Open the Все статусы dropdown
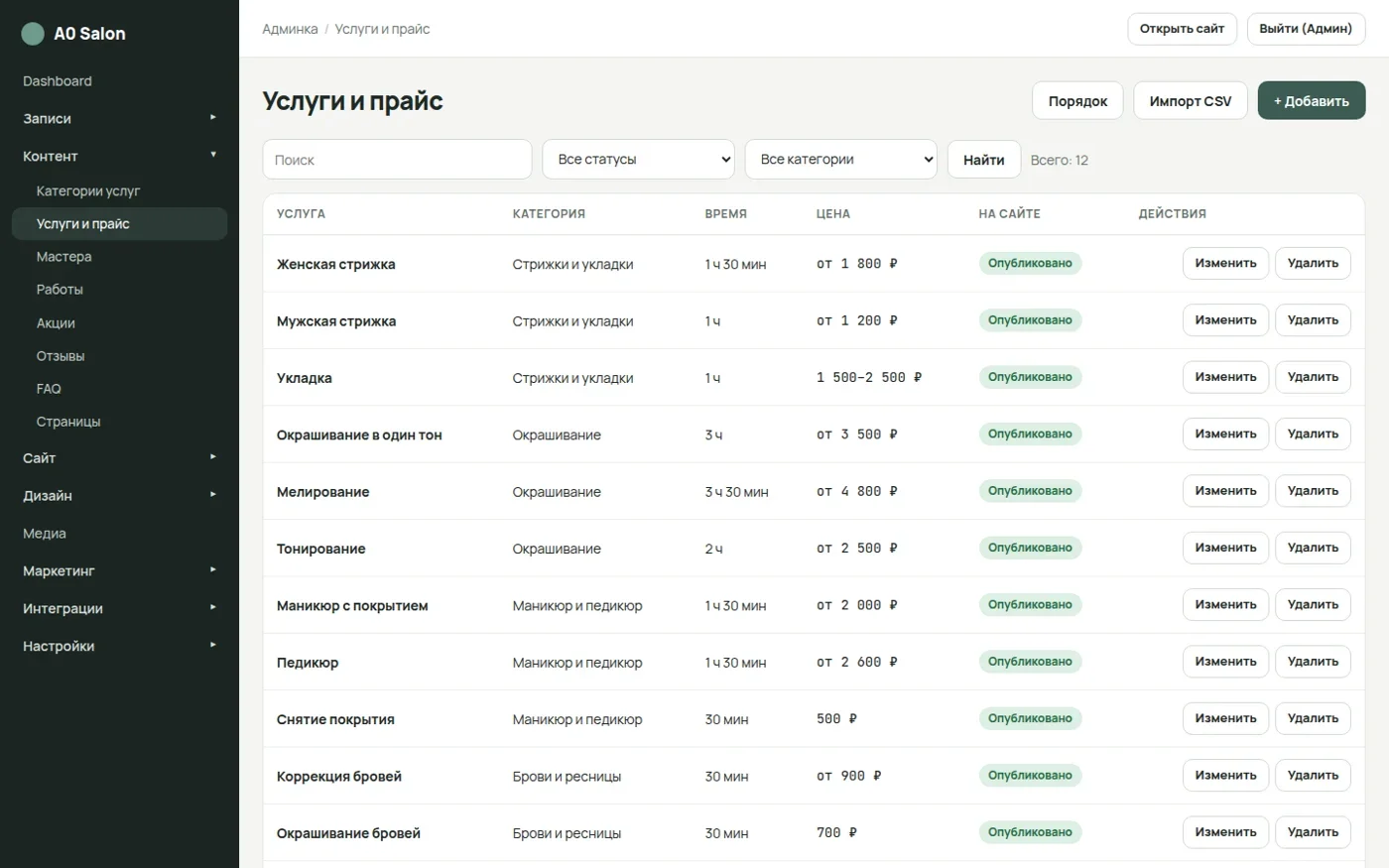This screenshot has height=868, width=1389. [x=638, y=159]
